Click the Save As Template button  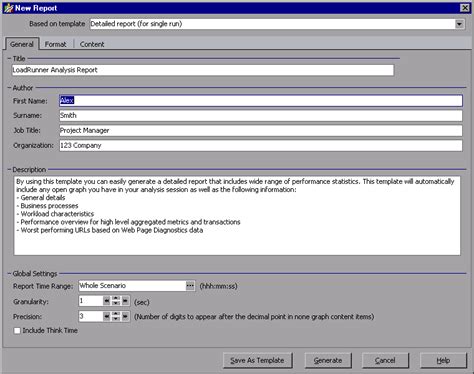tap(257, 360)
